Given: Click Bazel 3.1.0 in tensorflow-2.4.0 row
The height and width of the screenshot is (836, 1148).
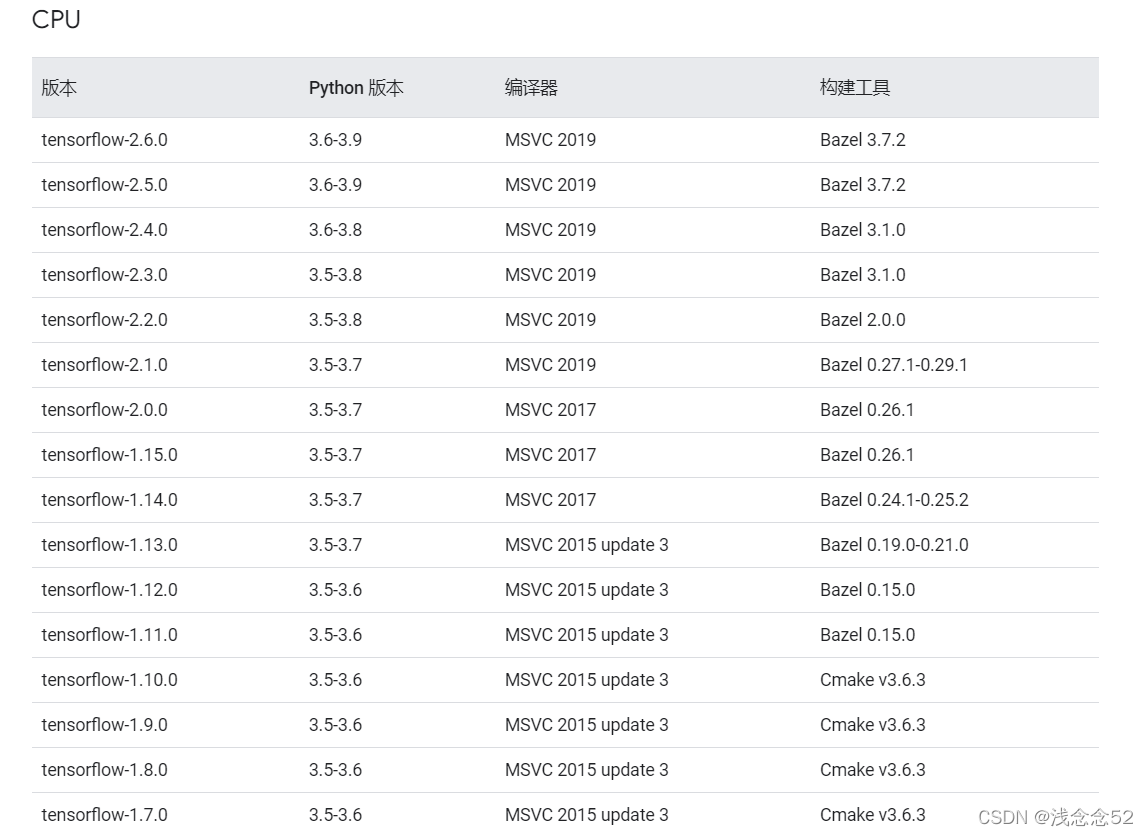Looking at the screenshot, I should tap(862, 230).
